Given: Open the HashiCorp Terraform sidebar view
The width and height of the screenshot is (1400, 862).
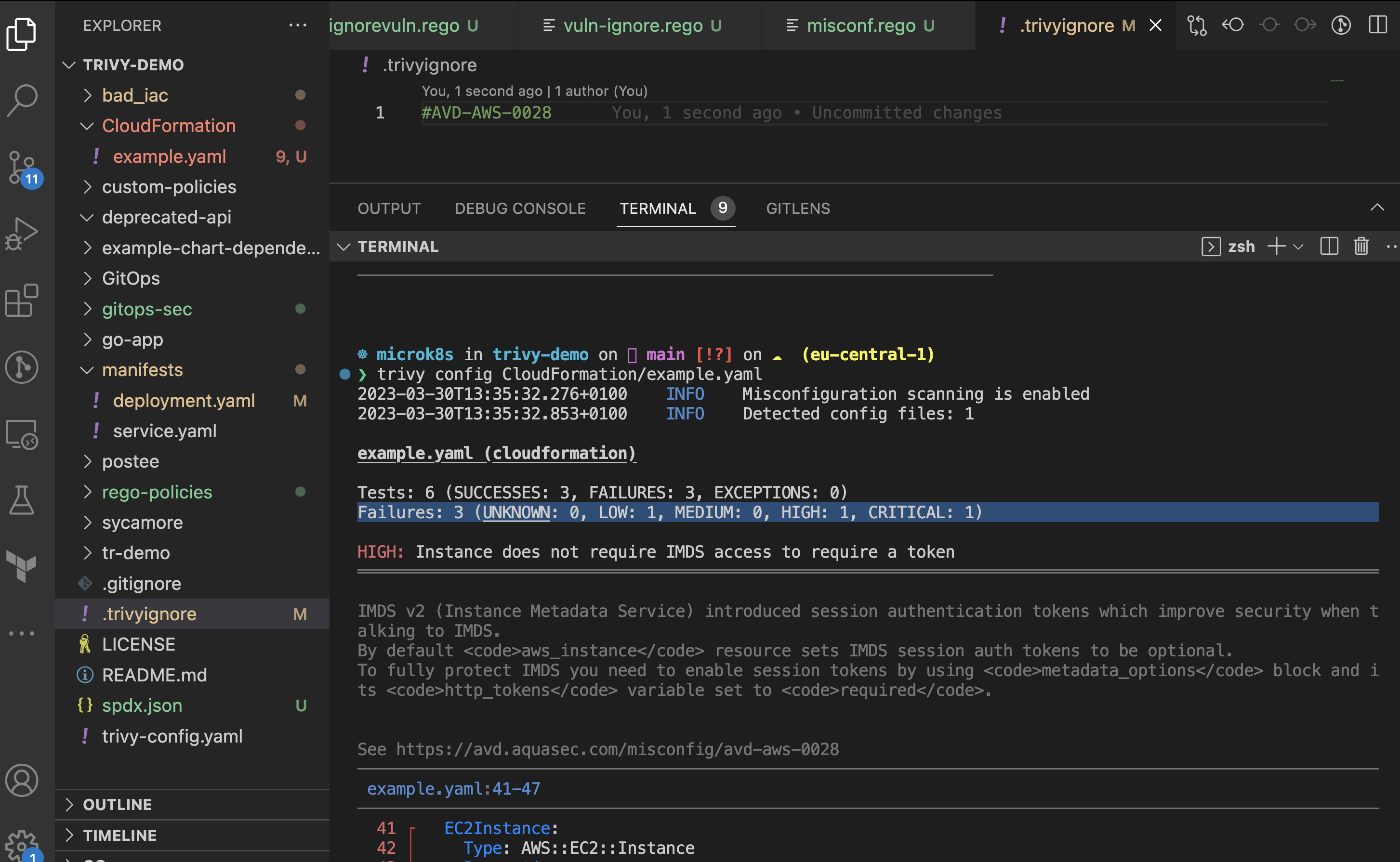Looking at the screenshot, I should point(23,567).
